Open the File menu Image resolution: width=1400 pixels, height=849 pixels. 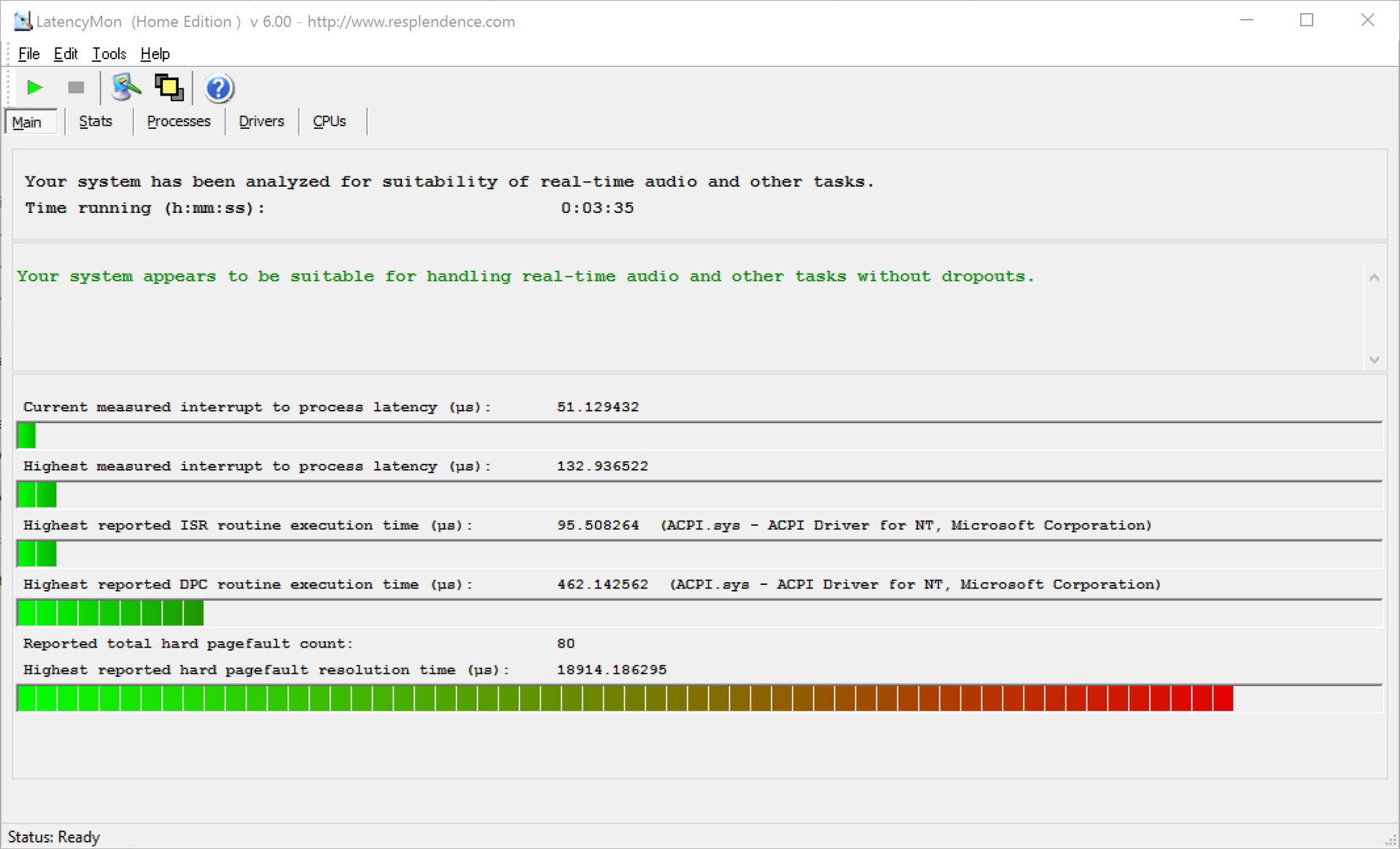pos(28,54)
